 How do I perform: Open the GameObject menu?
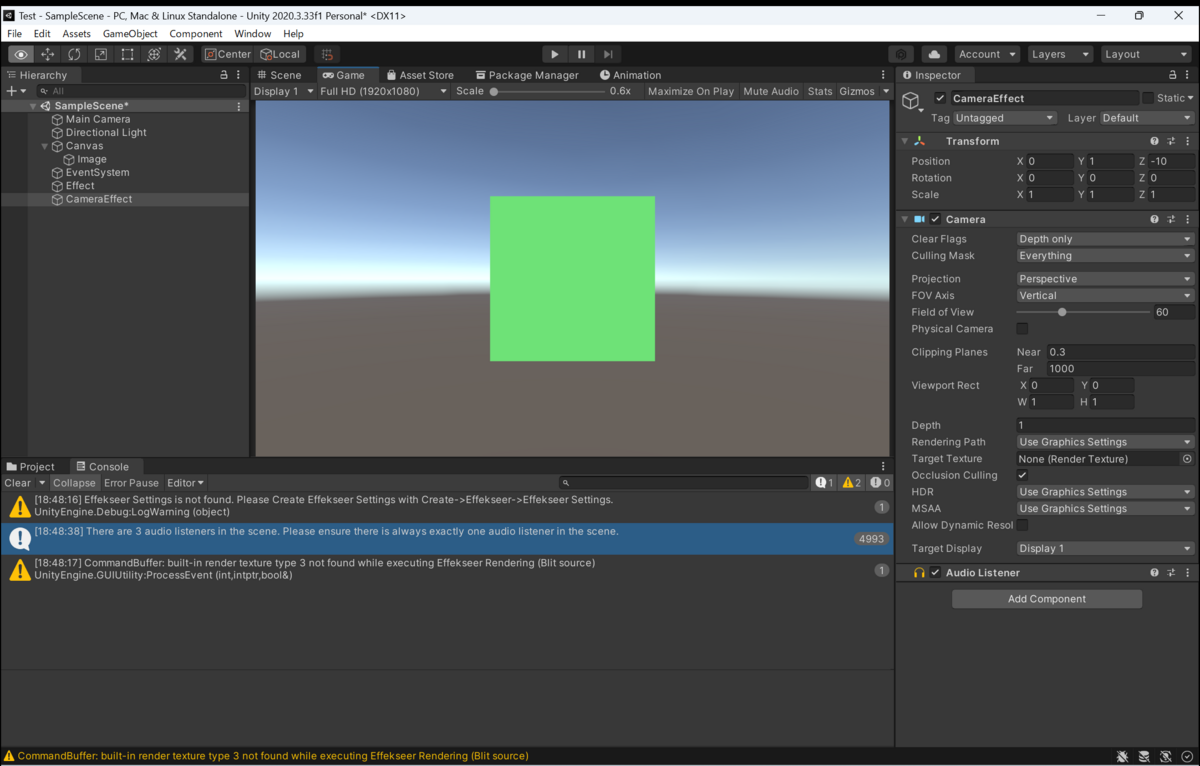(130, 34)
